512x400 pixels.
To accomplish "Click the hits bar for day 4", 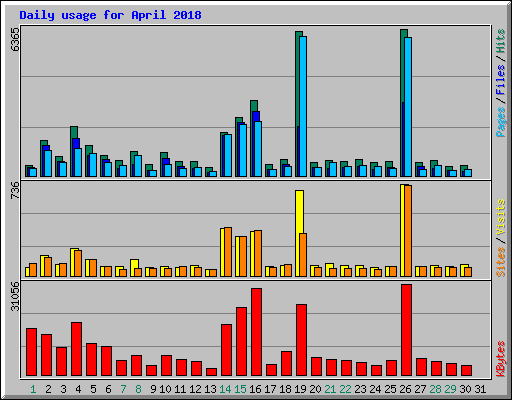I will click(x=74, y=132).
